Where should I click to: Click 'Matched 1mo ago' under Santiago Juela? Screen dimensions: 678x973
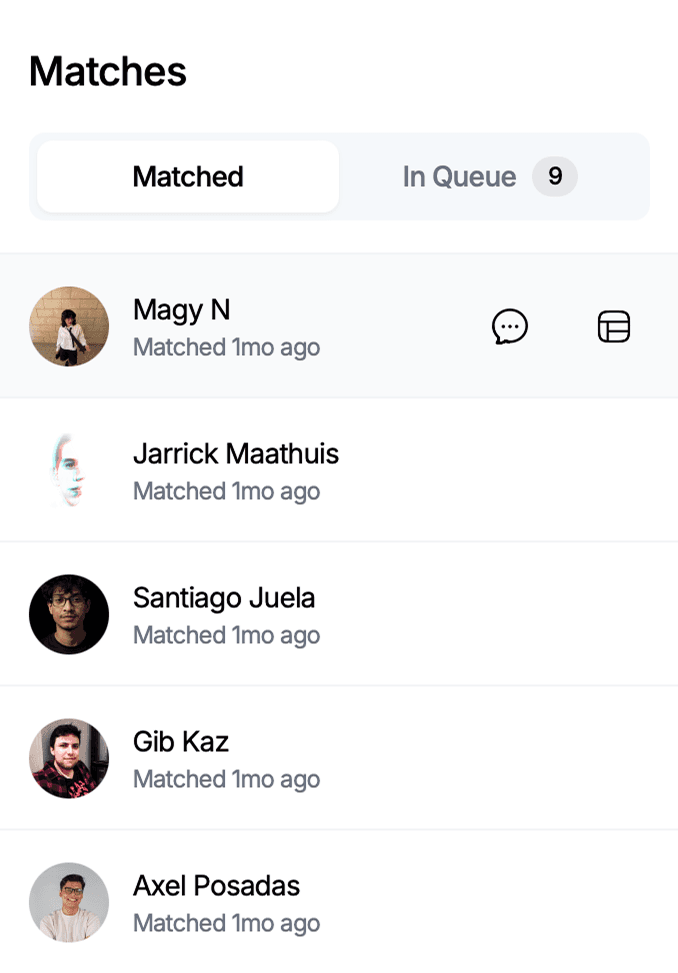click(x=226, y=635)
